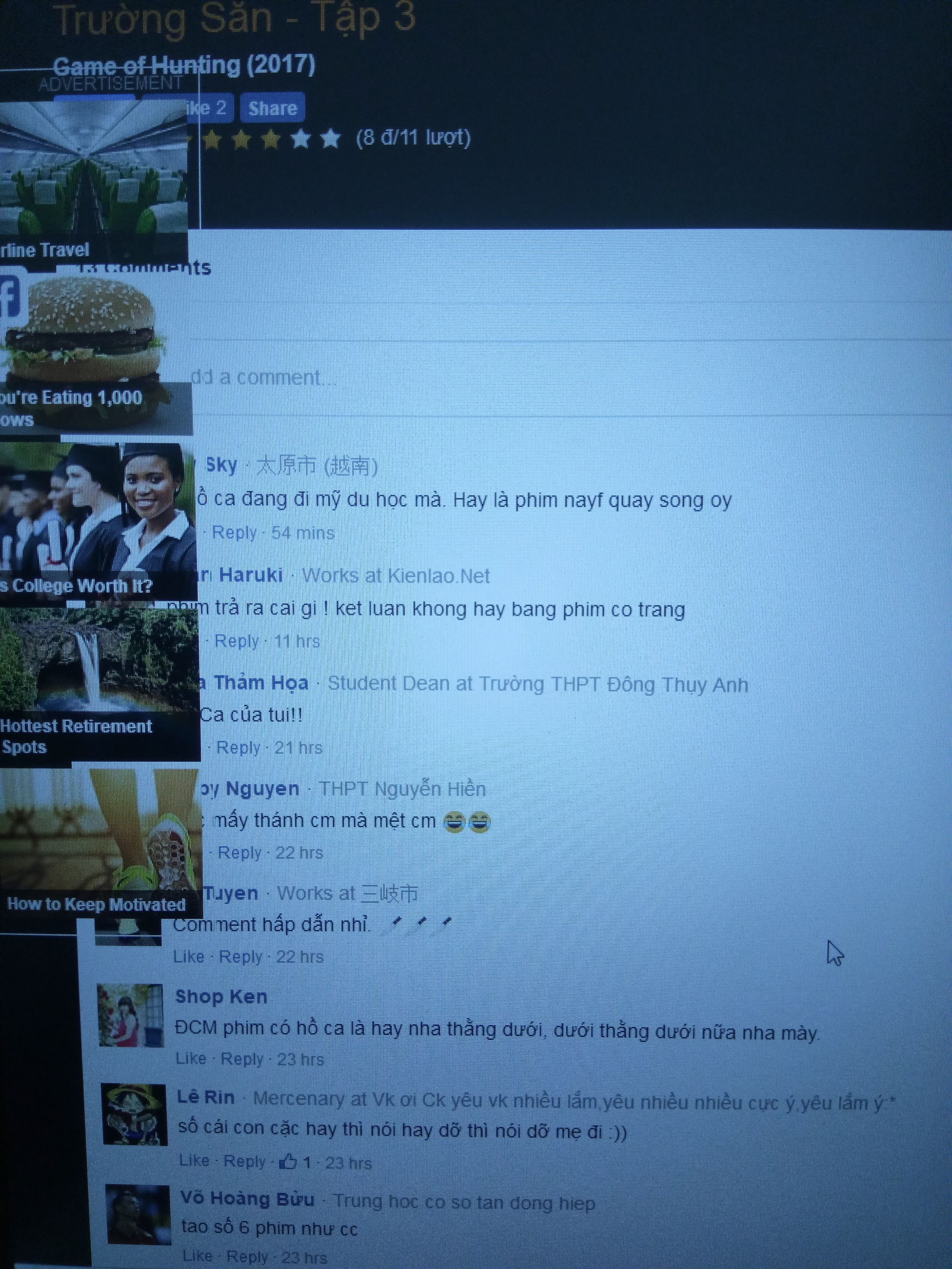The width and height of the screenshot is (952, 1269).
Task: Open the 'Works at Kienlao.Net' link
Action: pos(396,575)
